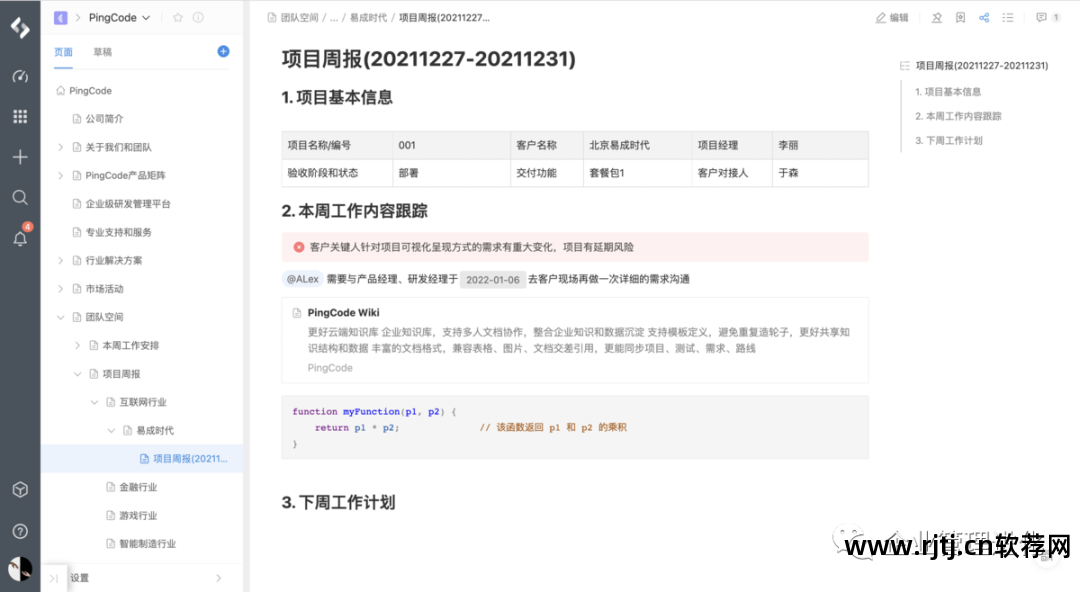Collapse the 易成时代 tree node
This screenshot has width=1080, height=592.
(111, 430)
